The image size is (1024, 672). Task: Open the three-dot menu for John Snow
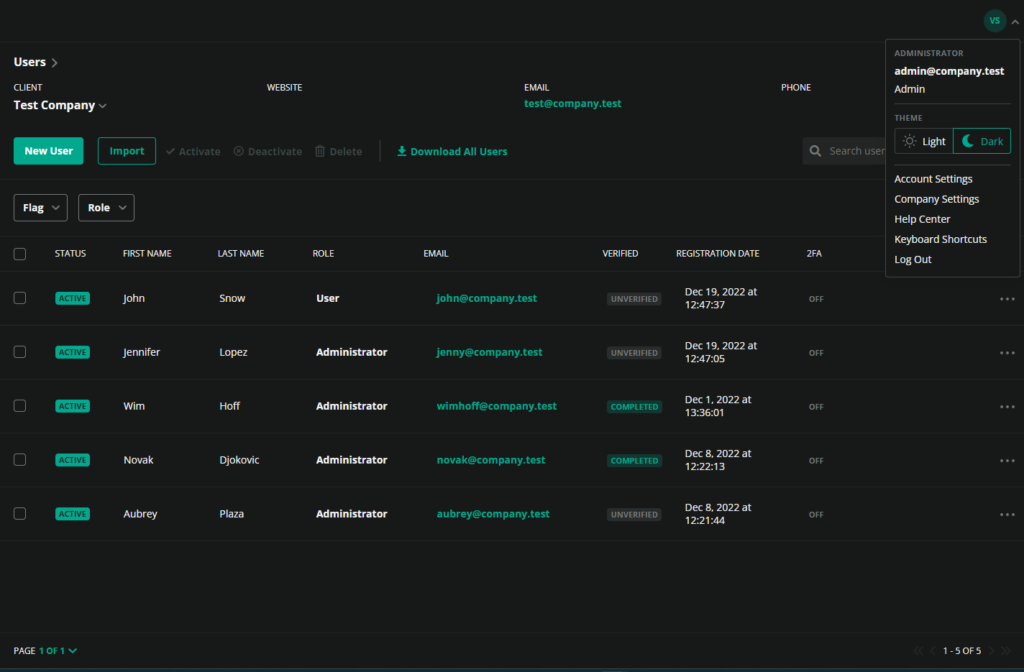pyautogui.click(x=1007, y=298)
